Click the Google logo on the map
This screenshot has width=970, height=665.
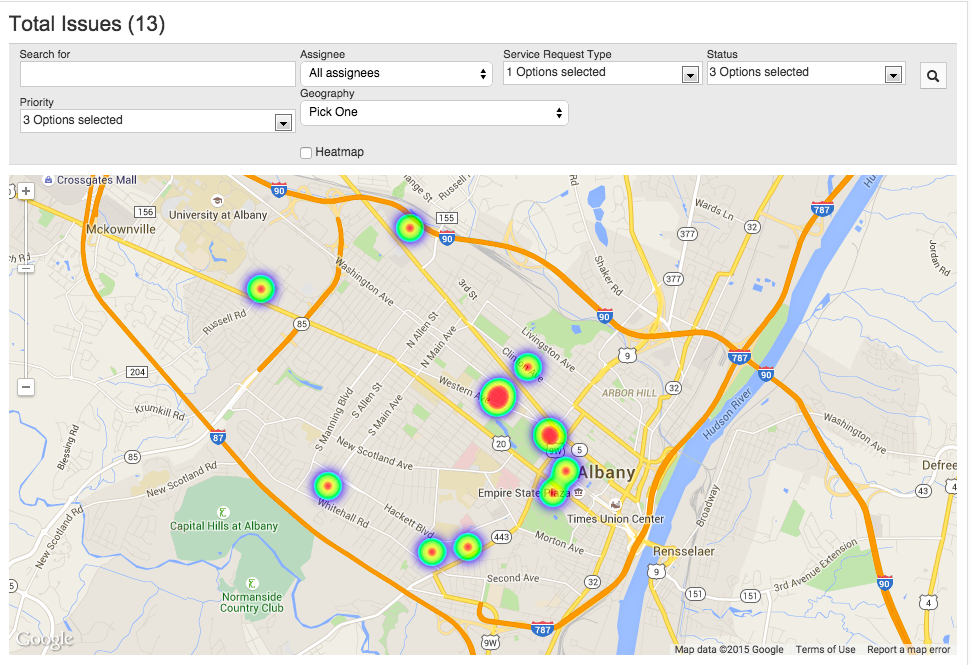tap(45, 639)
